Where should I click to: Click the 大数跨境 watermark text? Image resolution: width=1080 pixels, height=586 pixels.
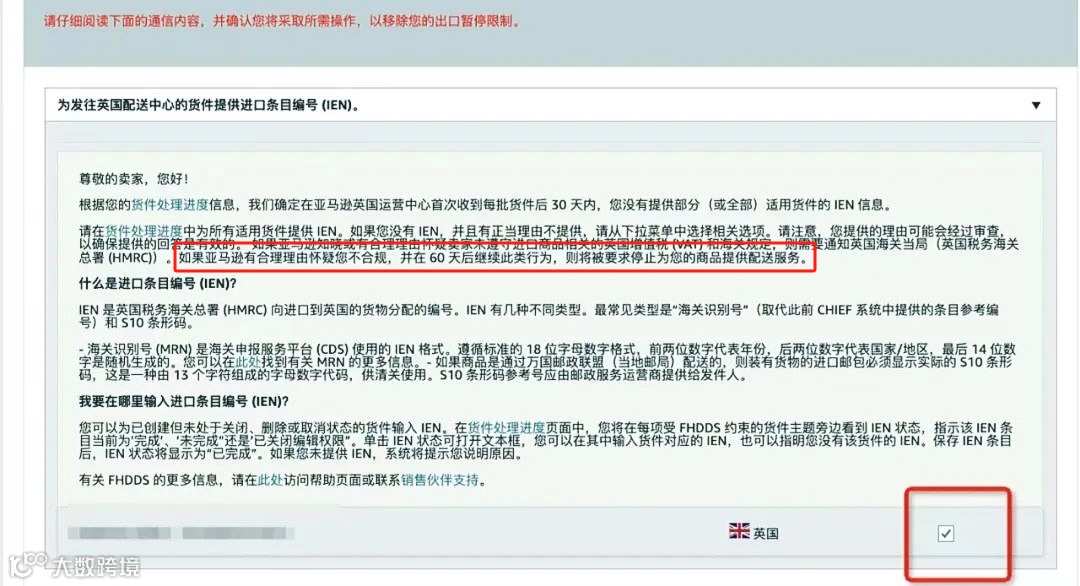[96, 567]
